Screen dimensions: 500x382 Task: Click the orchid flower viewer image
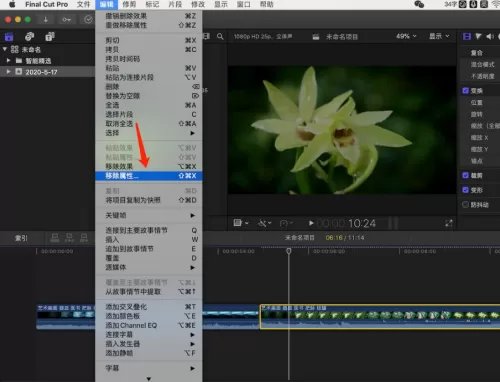[x=342, y=130]
